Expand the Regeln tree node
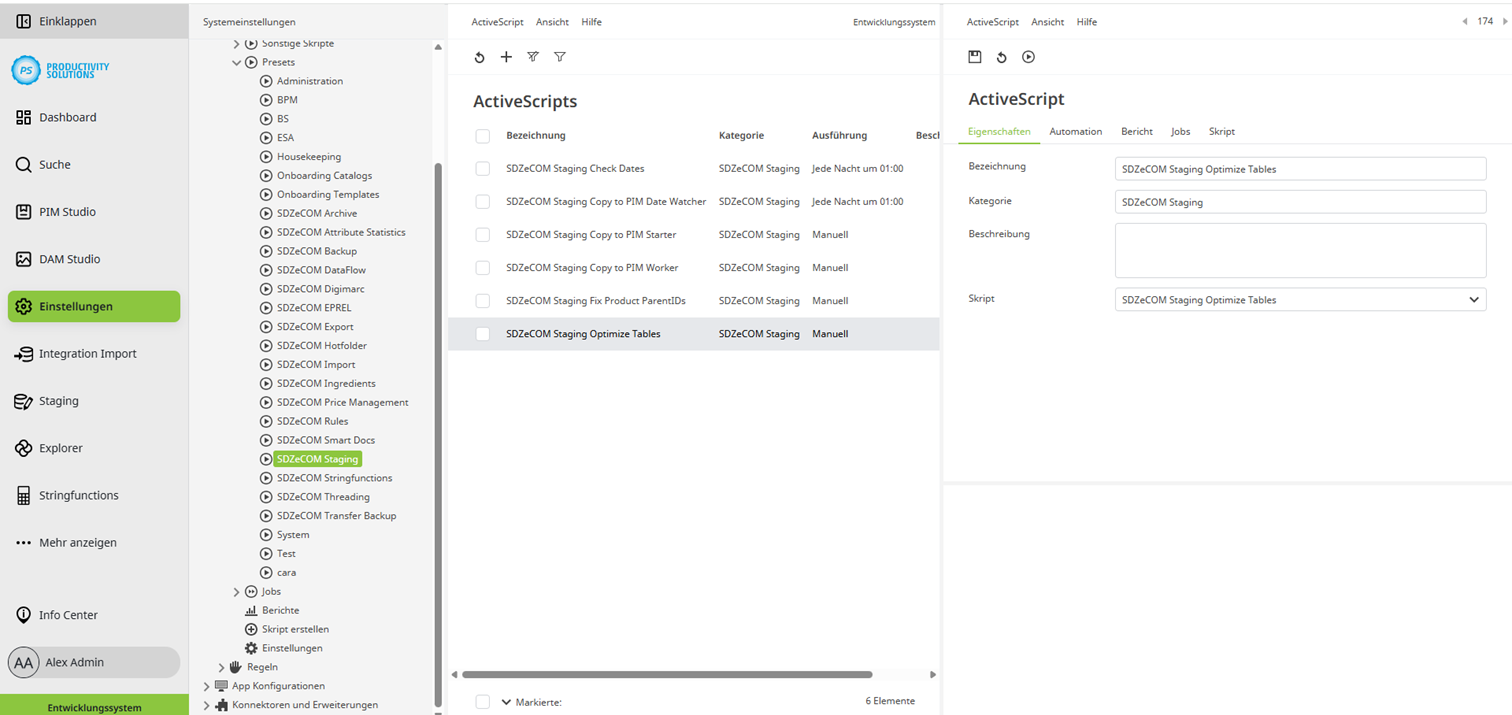 click(x=222, y=667)
